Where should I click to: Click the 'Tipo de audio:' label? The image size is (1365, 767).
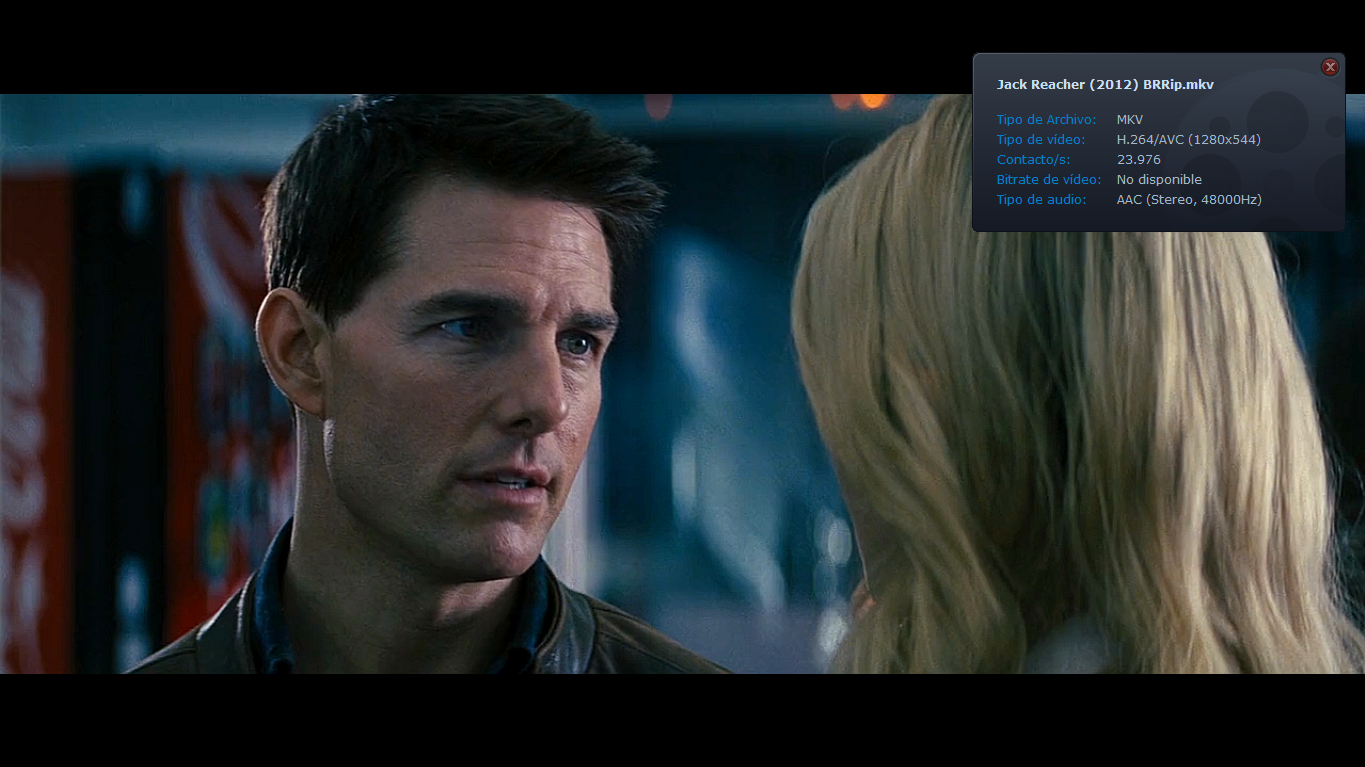pos(1042,200)
